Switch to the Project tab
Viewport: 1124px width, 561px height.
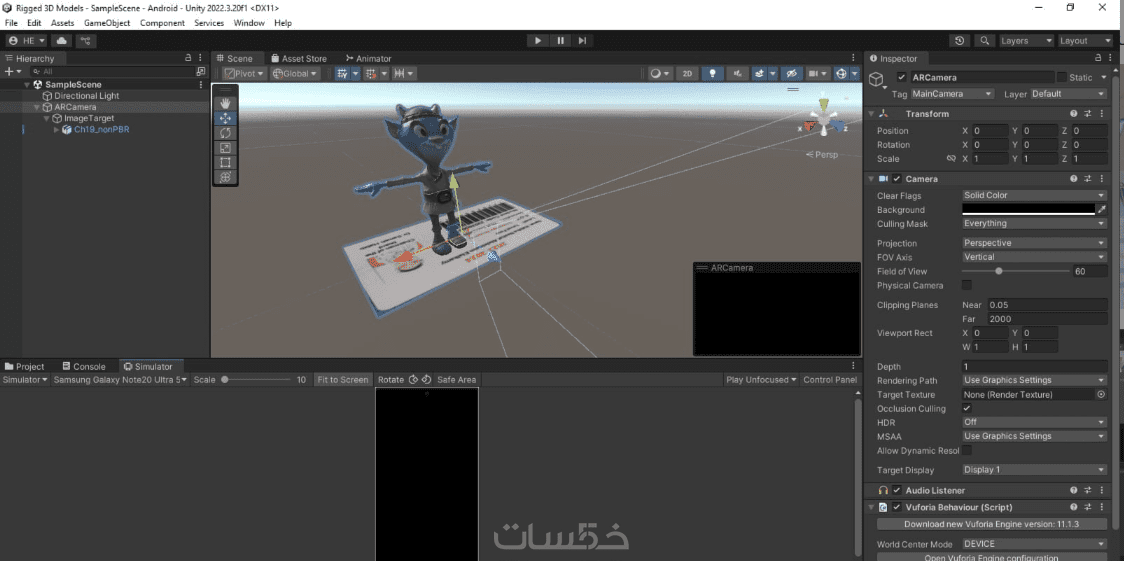[24, 366]
